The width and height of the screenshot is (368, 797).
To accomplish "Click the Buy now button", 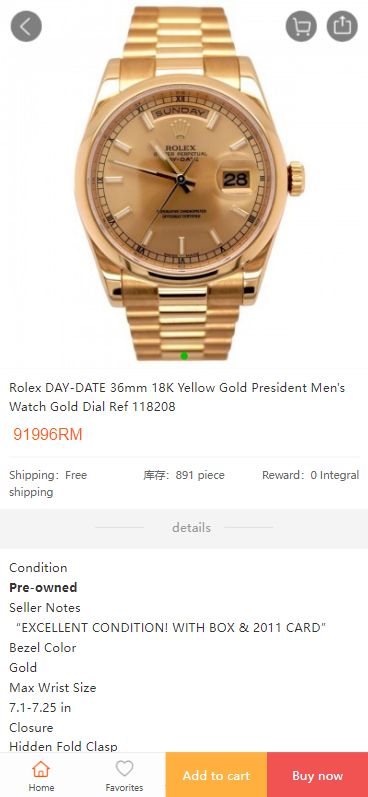I will (x=317, y=775).
